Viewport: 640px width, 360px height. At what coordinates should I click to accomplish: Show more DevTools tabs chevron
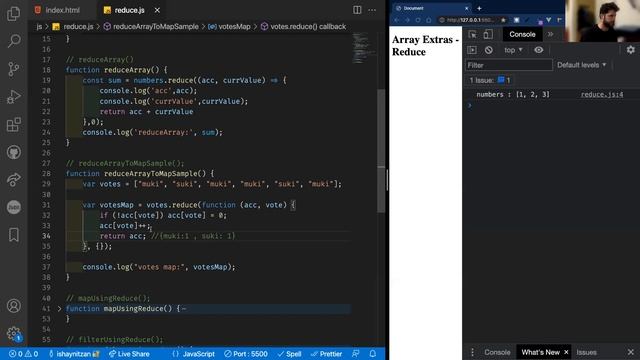550,34
